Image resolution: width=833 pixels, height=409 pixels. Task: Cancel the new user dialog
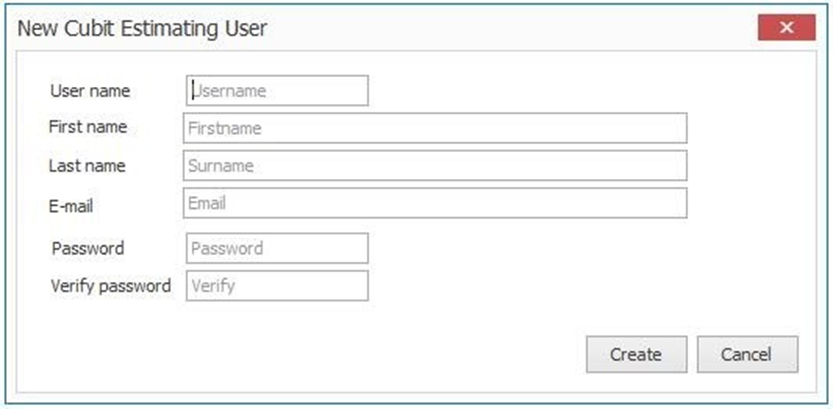pyautogui.click(x=747, y=354)
